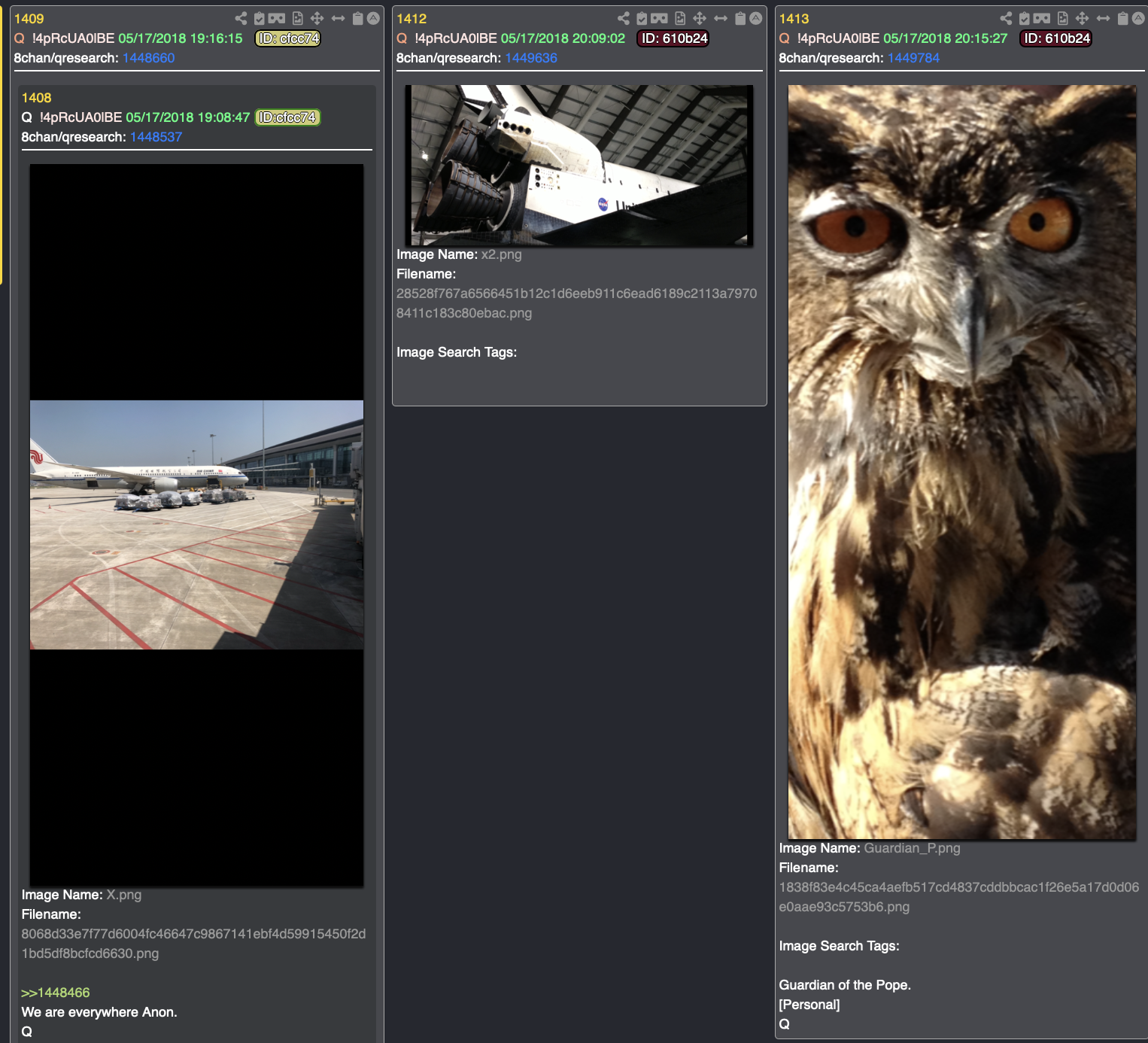Click the ID: 610b24 badge on post 1412
This screenshot has height=1043, width=1148.
(674, 38)
